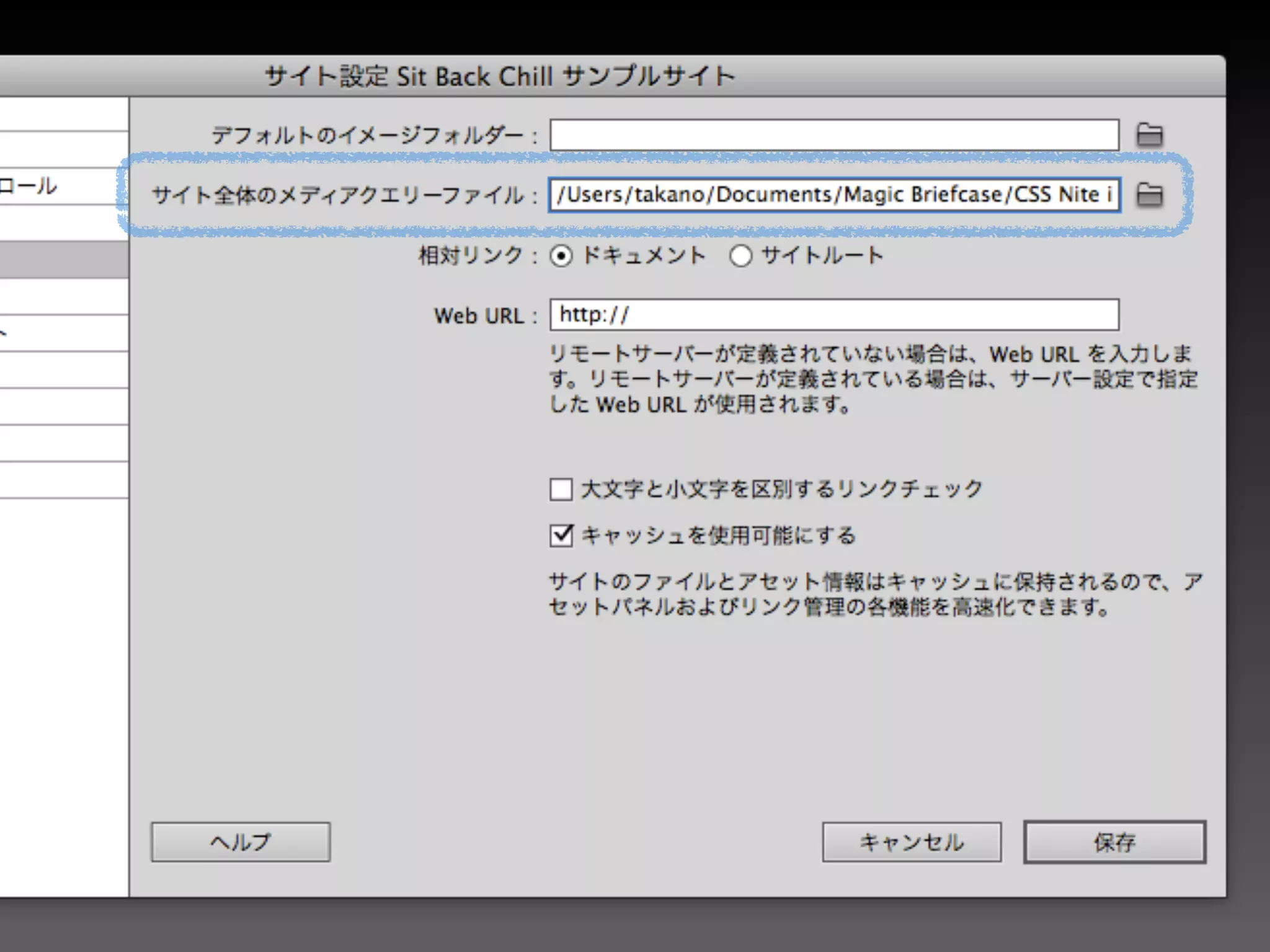1270x952 pixels.
Task: Click the サイト全体のメディアクエリーファイル label
Action: pos(338,196)
